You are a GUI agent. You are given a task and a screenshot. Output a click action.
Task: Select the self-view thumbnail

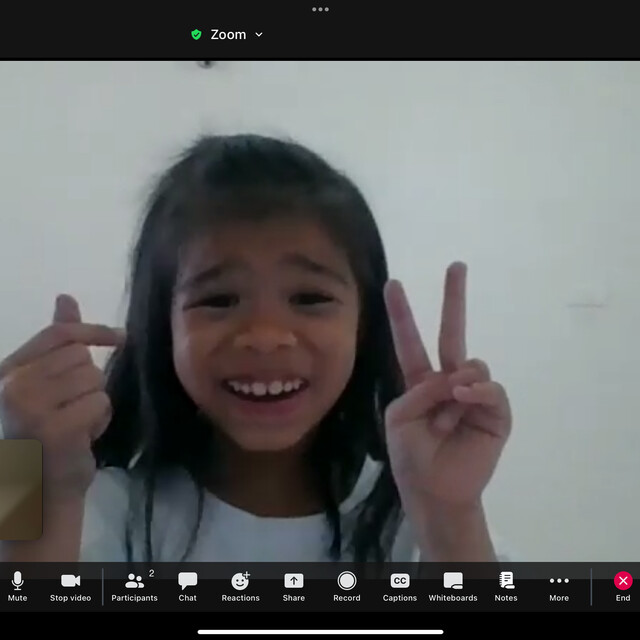coord(21,489)
